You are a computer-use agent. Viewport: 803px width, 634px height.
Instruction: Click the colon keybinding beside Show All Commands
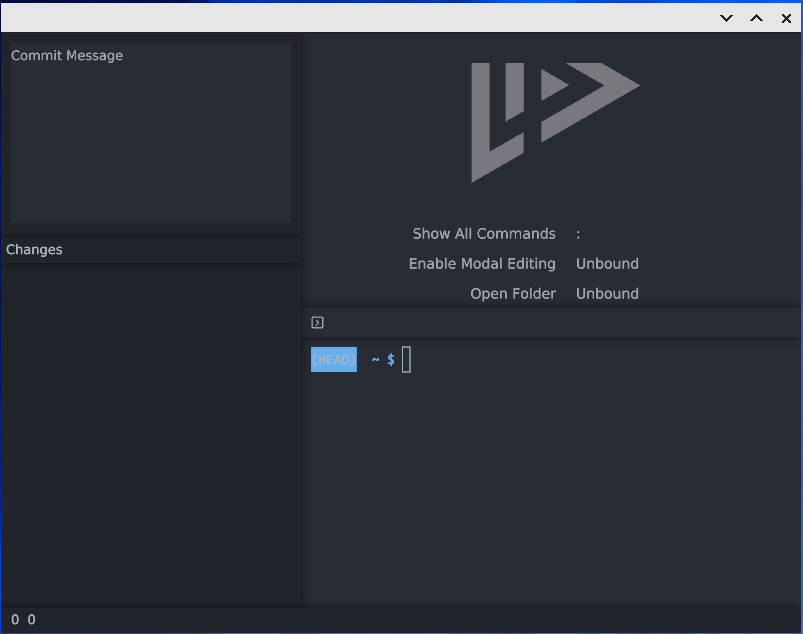coord(578,233)
